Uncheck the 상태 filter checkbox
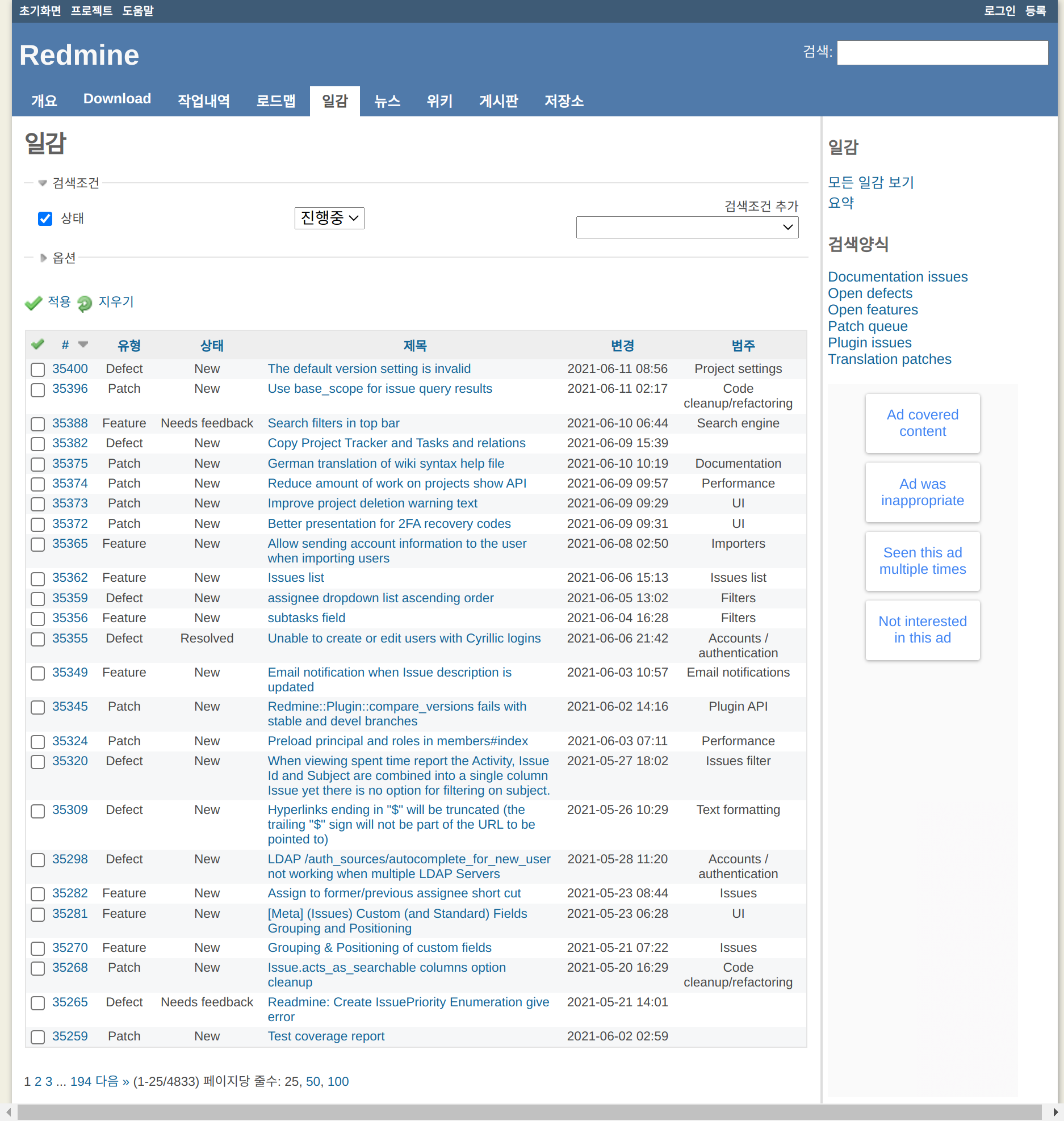 click(x=45, y=219)
